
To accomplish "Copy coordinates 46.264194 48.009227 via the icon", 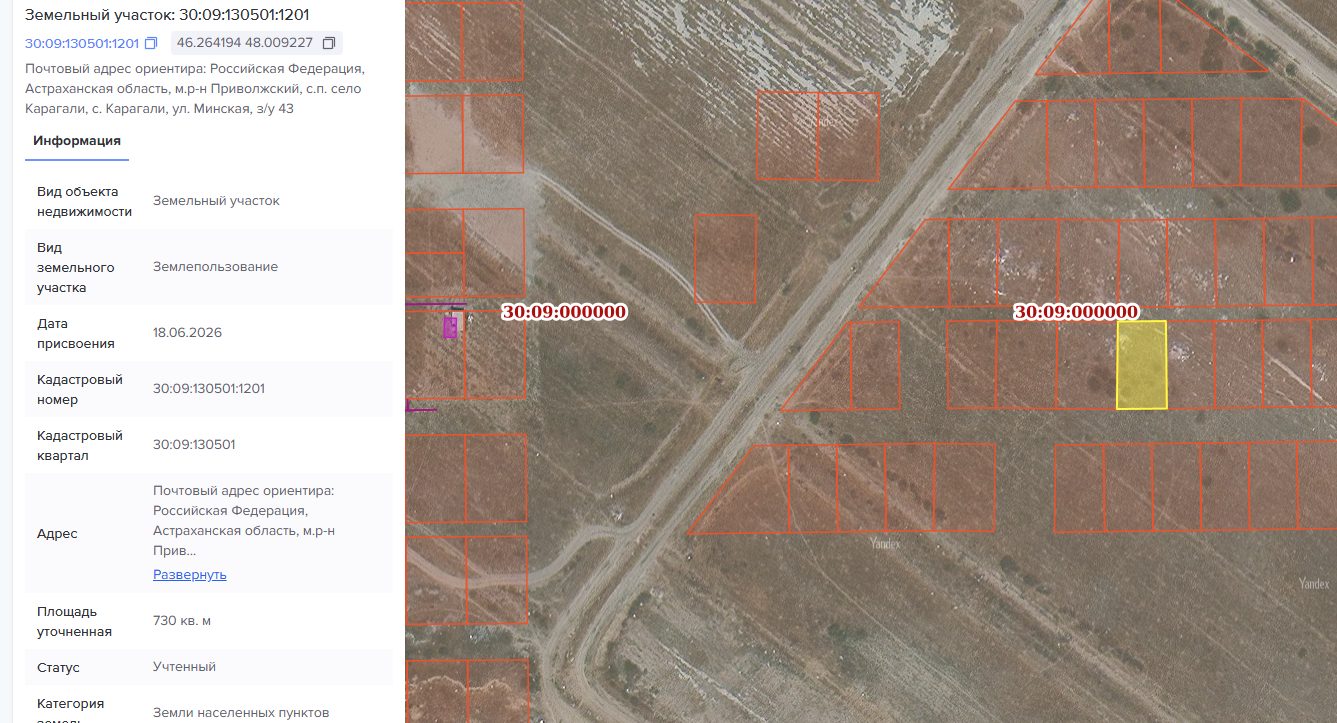I will point(329,43).
